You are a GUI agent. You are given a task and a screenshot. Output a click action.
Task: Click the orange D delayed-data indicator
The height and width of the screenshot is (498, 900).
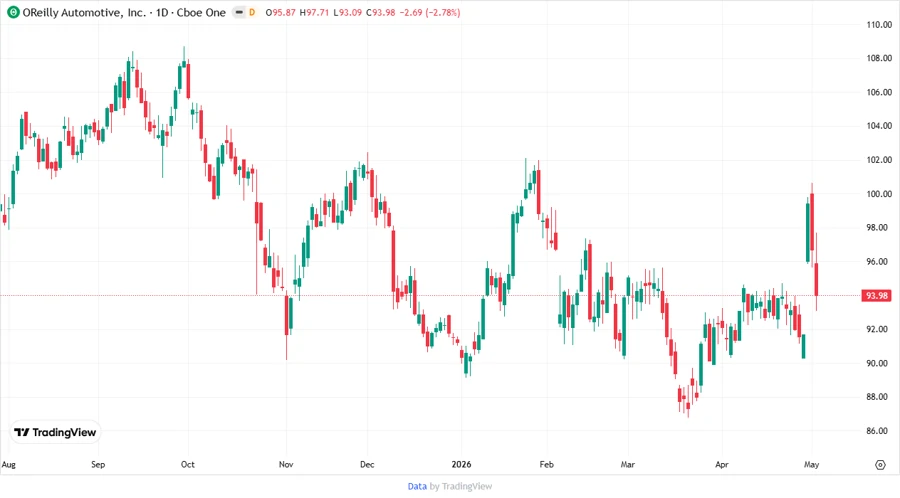252,13
